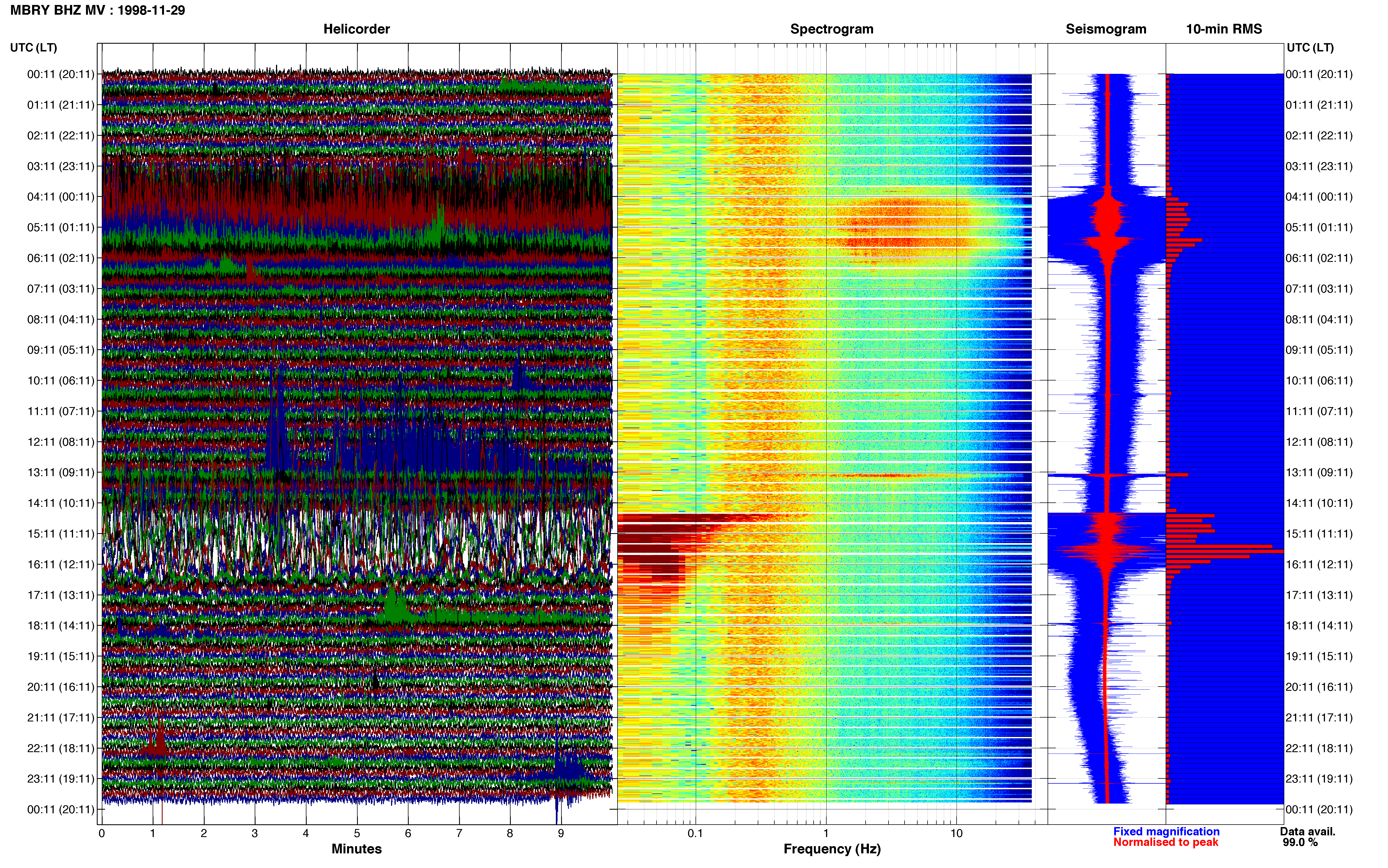Click the right 'UTC (LT)' axis label

[1310, 48]
